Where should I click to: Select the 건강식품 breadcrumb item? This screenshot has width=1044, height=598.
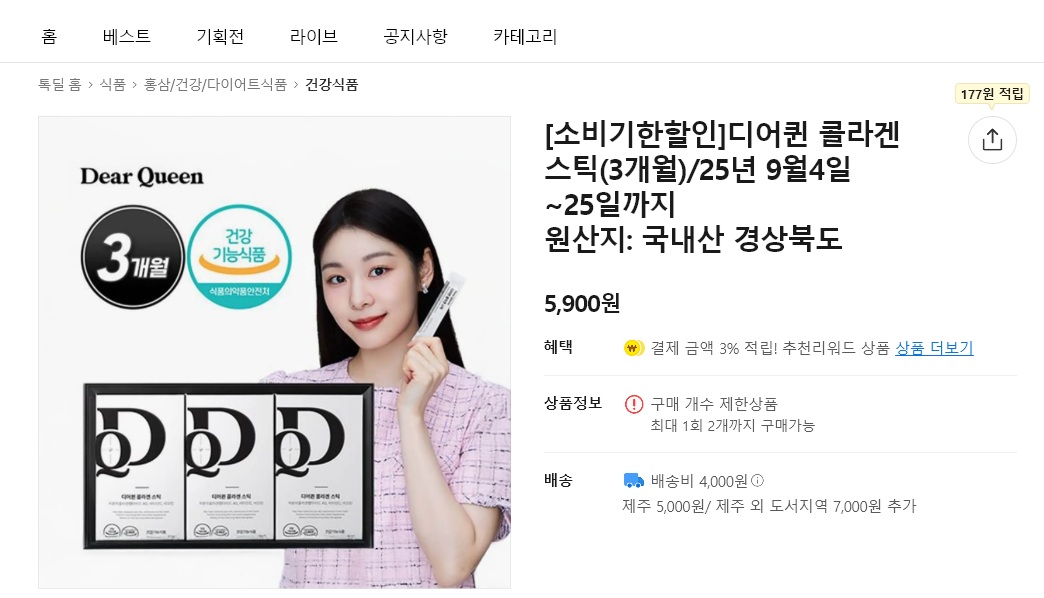[x=332, y=85]
